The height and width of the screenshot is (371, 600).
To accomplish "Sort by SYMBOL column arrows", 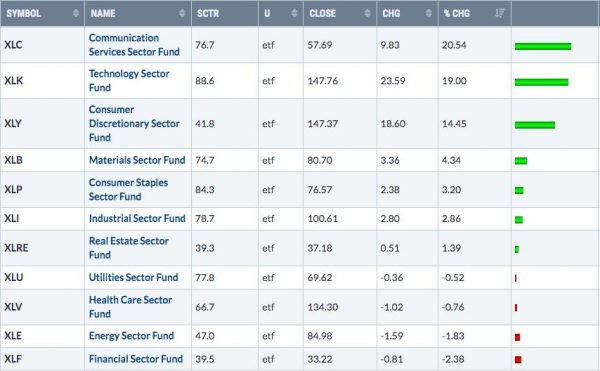I will 76,13.
